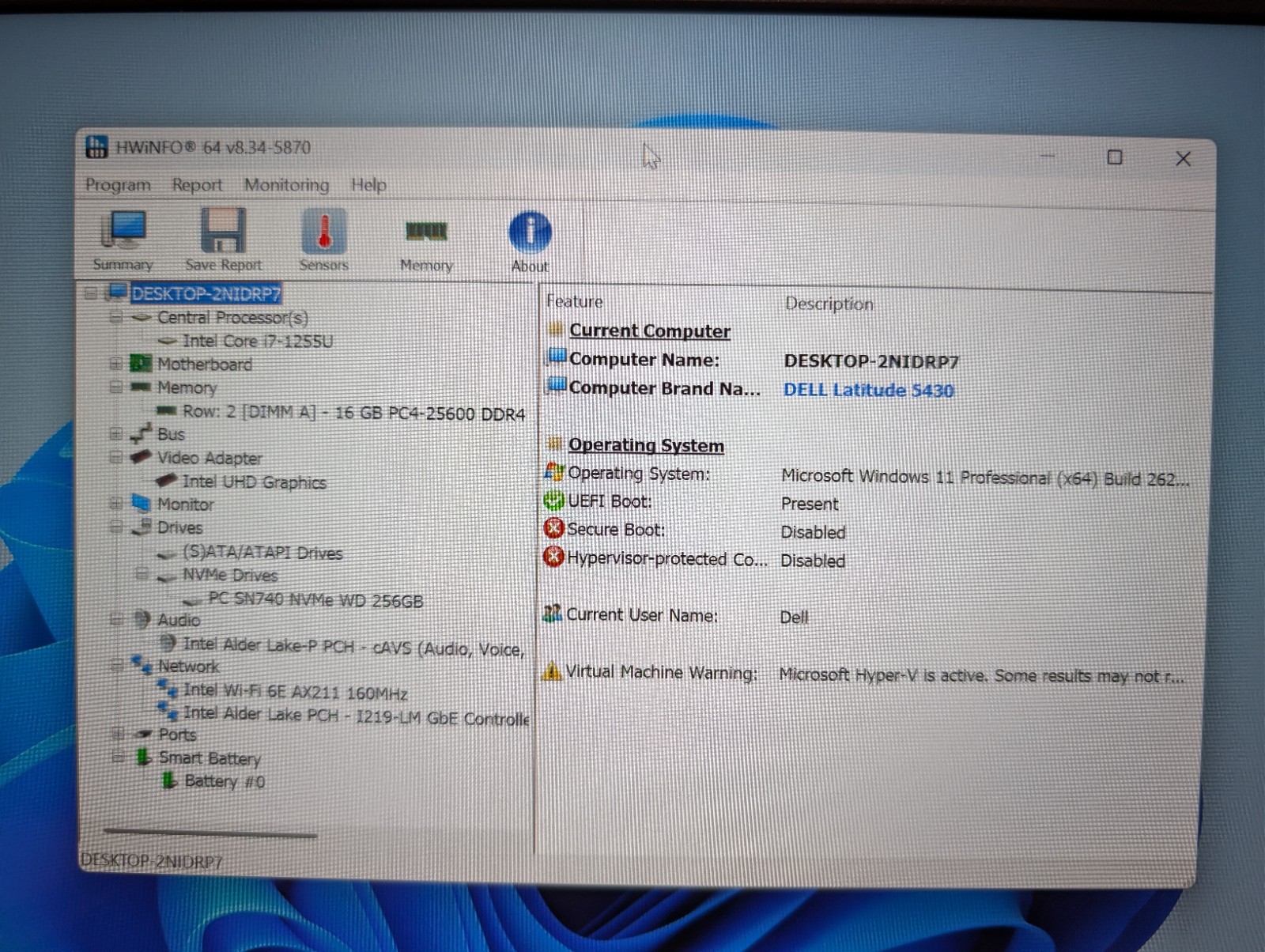Click the Current Computer section heading

[649, 331]
